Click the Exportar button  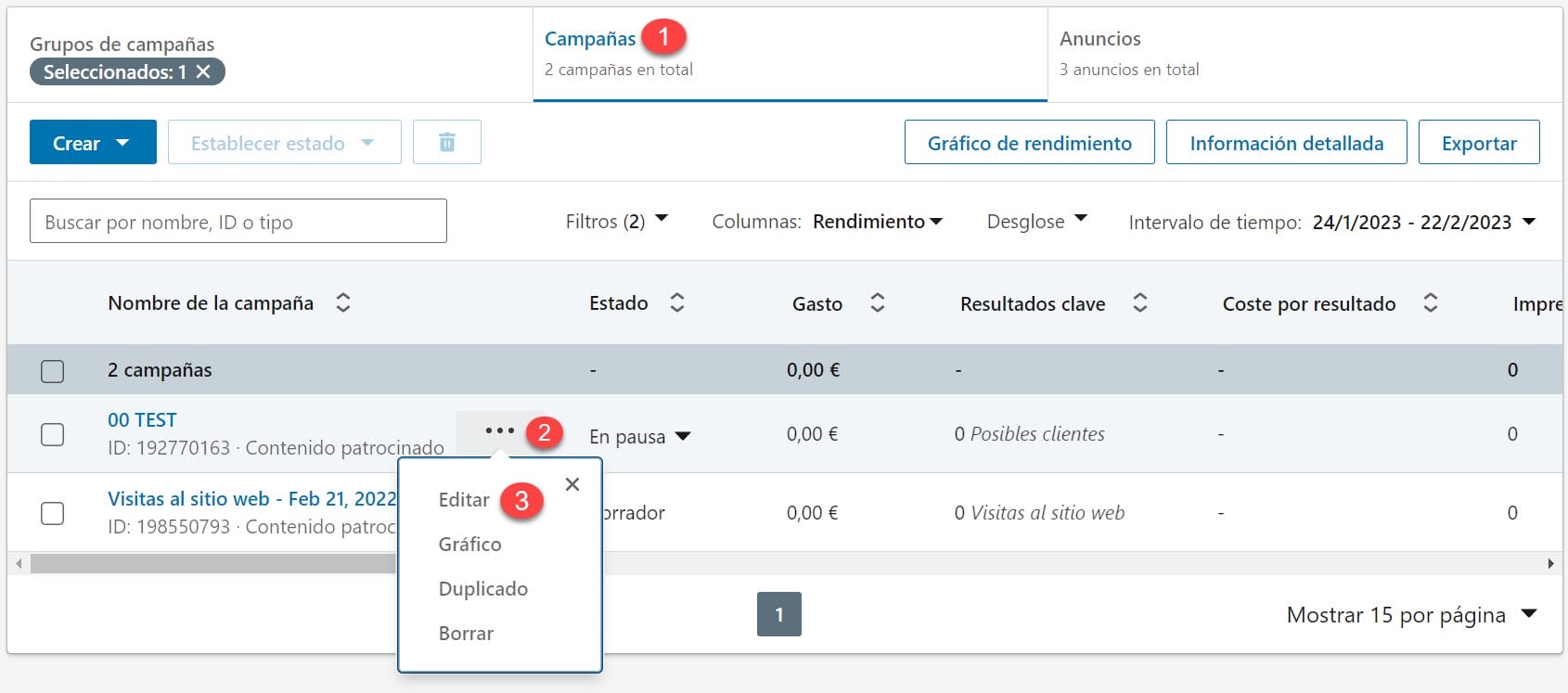point(1479,142)
